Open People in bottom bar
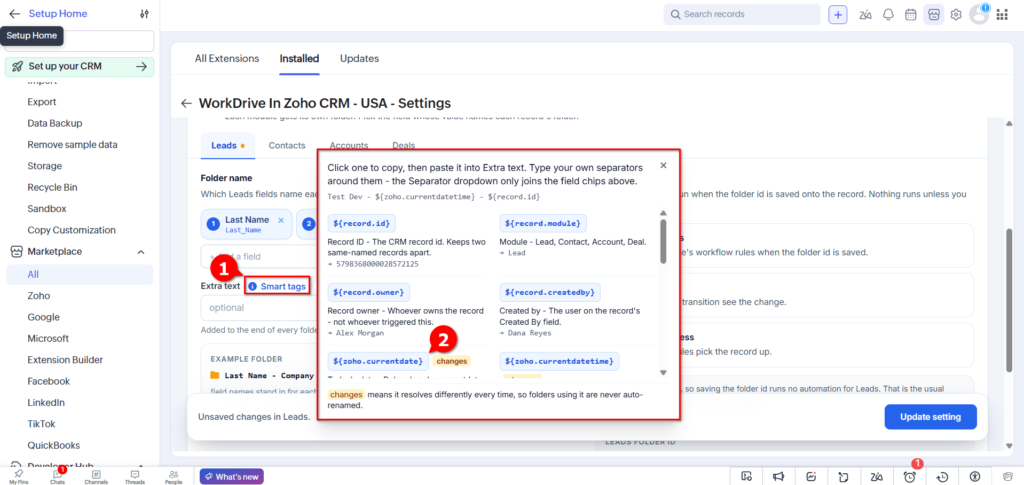This screenshot has height=485, width=1024. pyautogui.click(x=174, y=477)
